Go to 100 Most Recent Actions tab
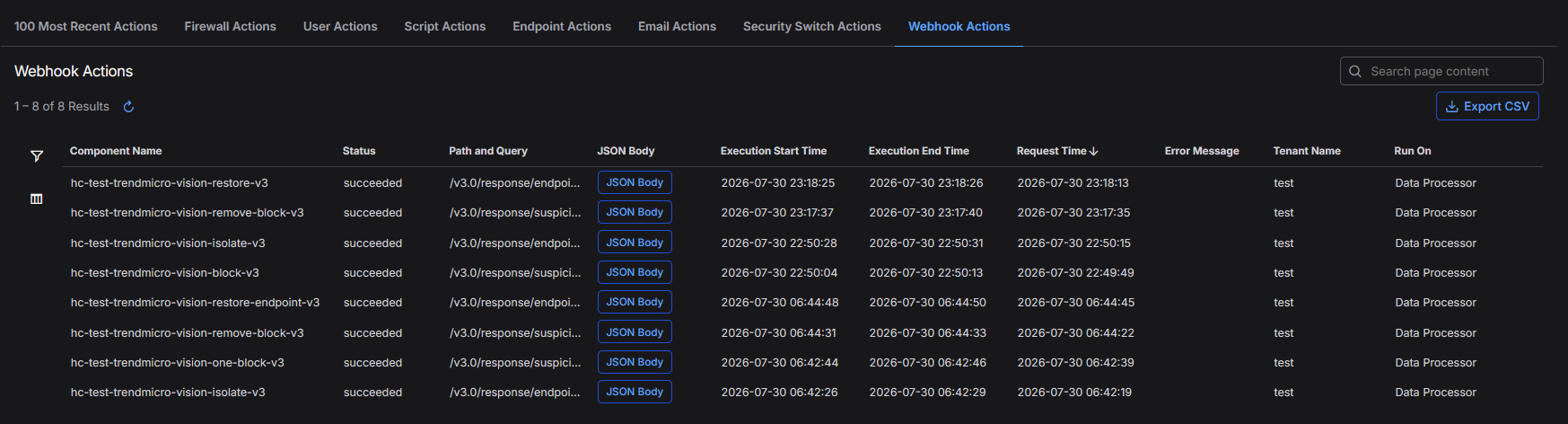1568x424 pixels. (86, 26)
